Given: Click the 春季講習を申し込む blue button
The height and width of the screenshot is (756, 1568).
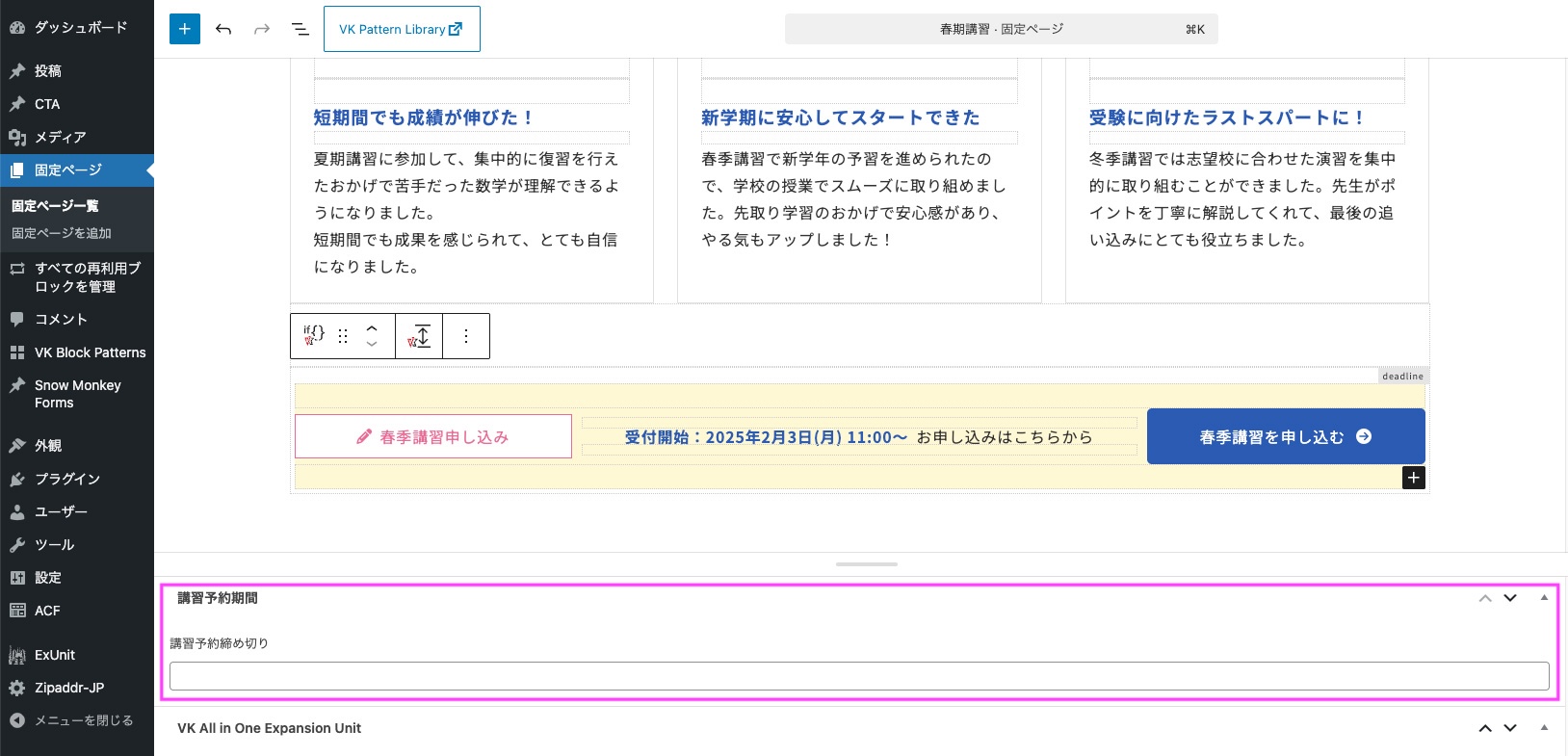Looking at the screenshot, I should click(x=1285, y=436).
